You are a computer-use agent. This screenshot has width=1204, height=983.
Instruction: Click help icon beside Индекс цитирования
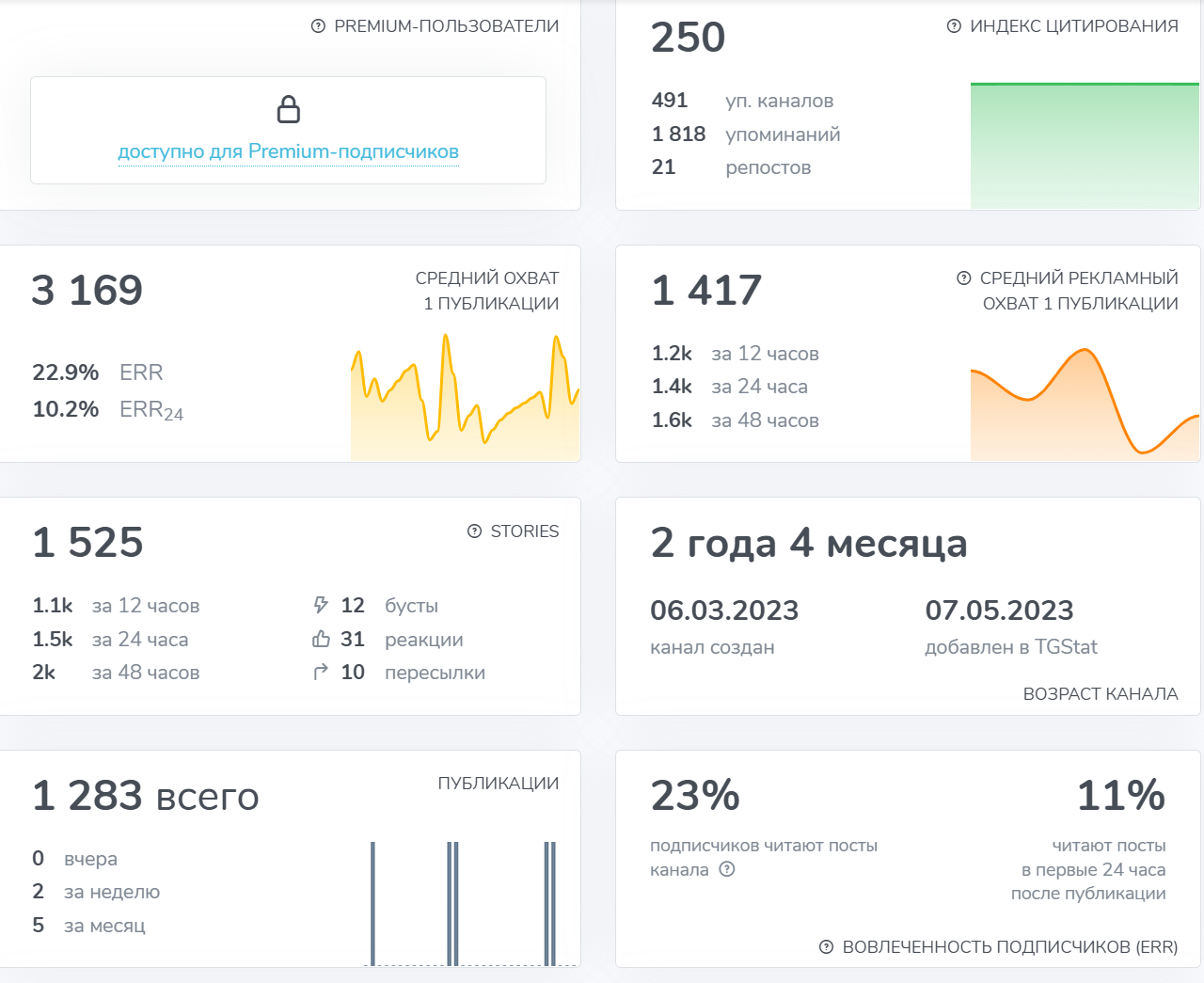pyautogui.click(x=954, y=26)
